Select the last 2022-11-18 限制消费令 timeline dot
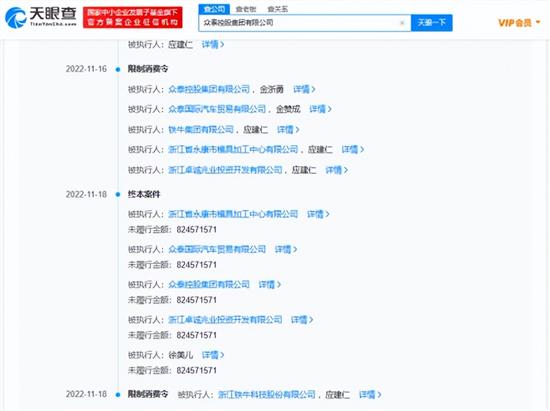 point(118,395)
